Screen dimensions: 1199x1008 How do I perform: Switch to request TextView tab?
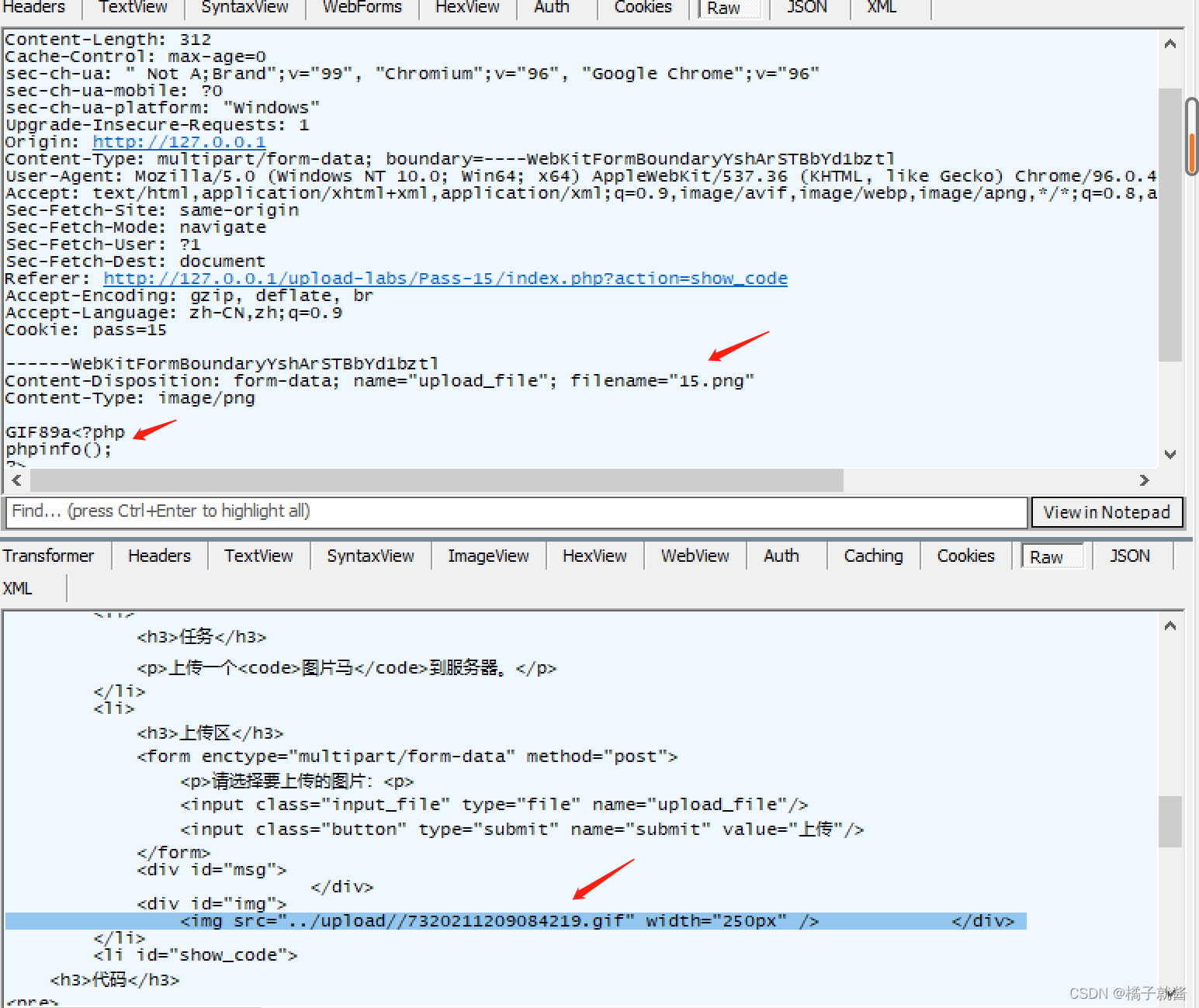click(133, 8)
